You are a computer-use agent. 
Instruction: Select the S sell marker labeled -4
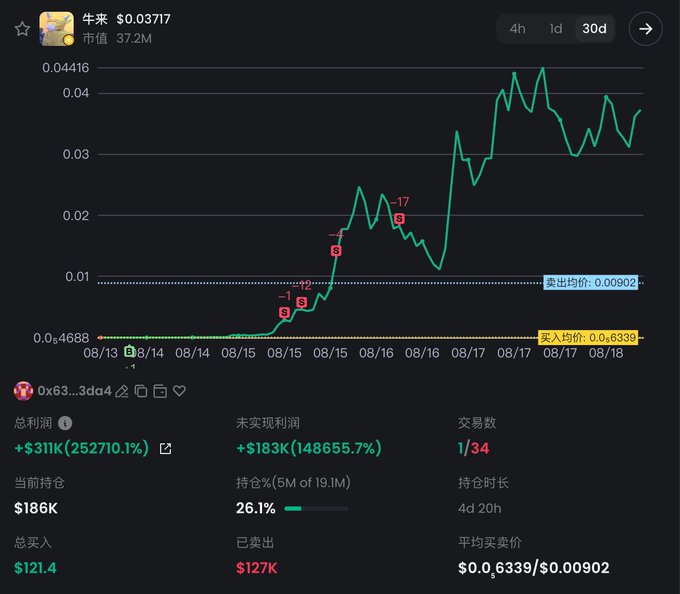pyautogui.click(x=336, y=251)
